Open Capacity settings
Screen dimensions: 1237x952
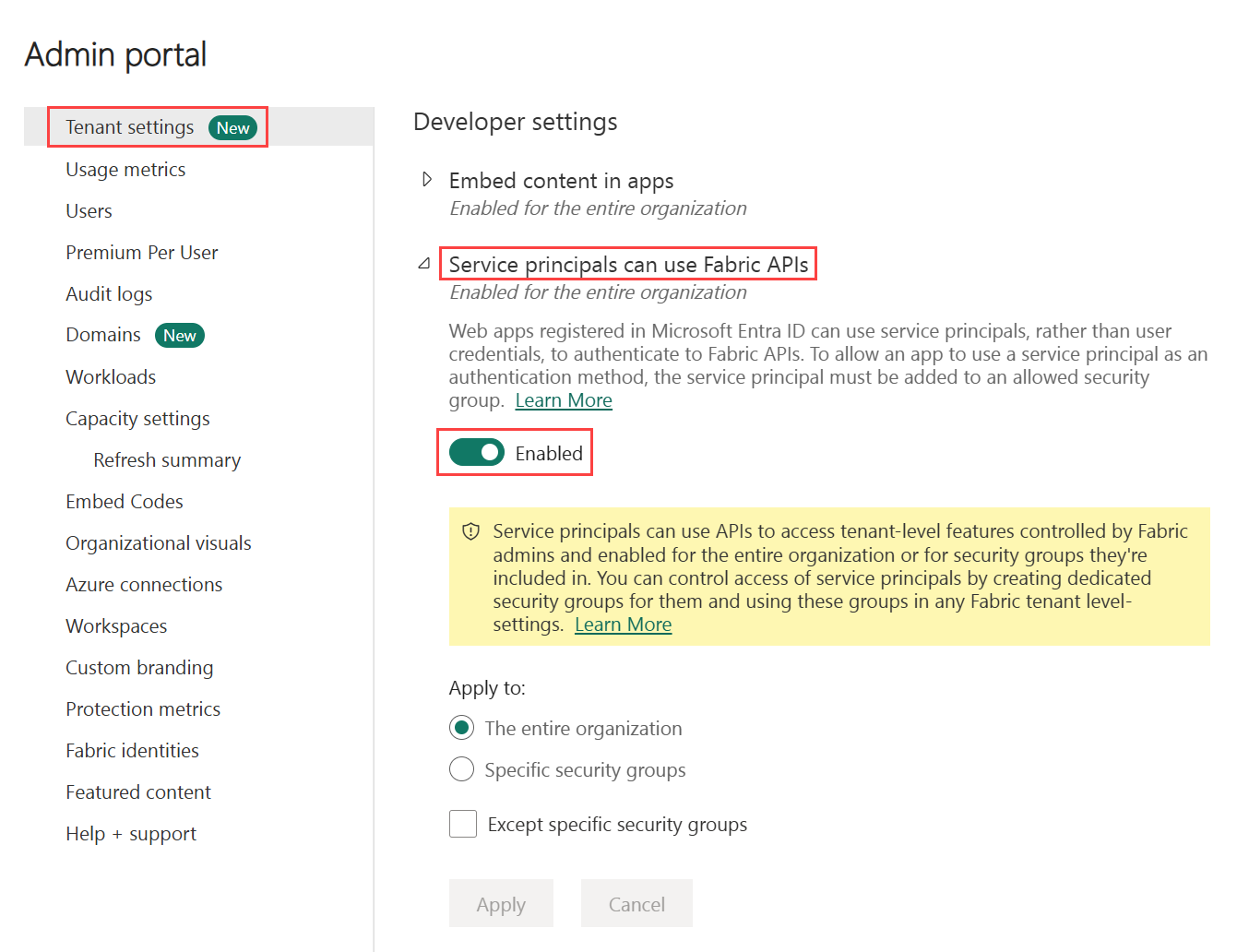point(137,418)
